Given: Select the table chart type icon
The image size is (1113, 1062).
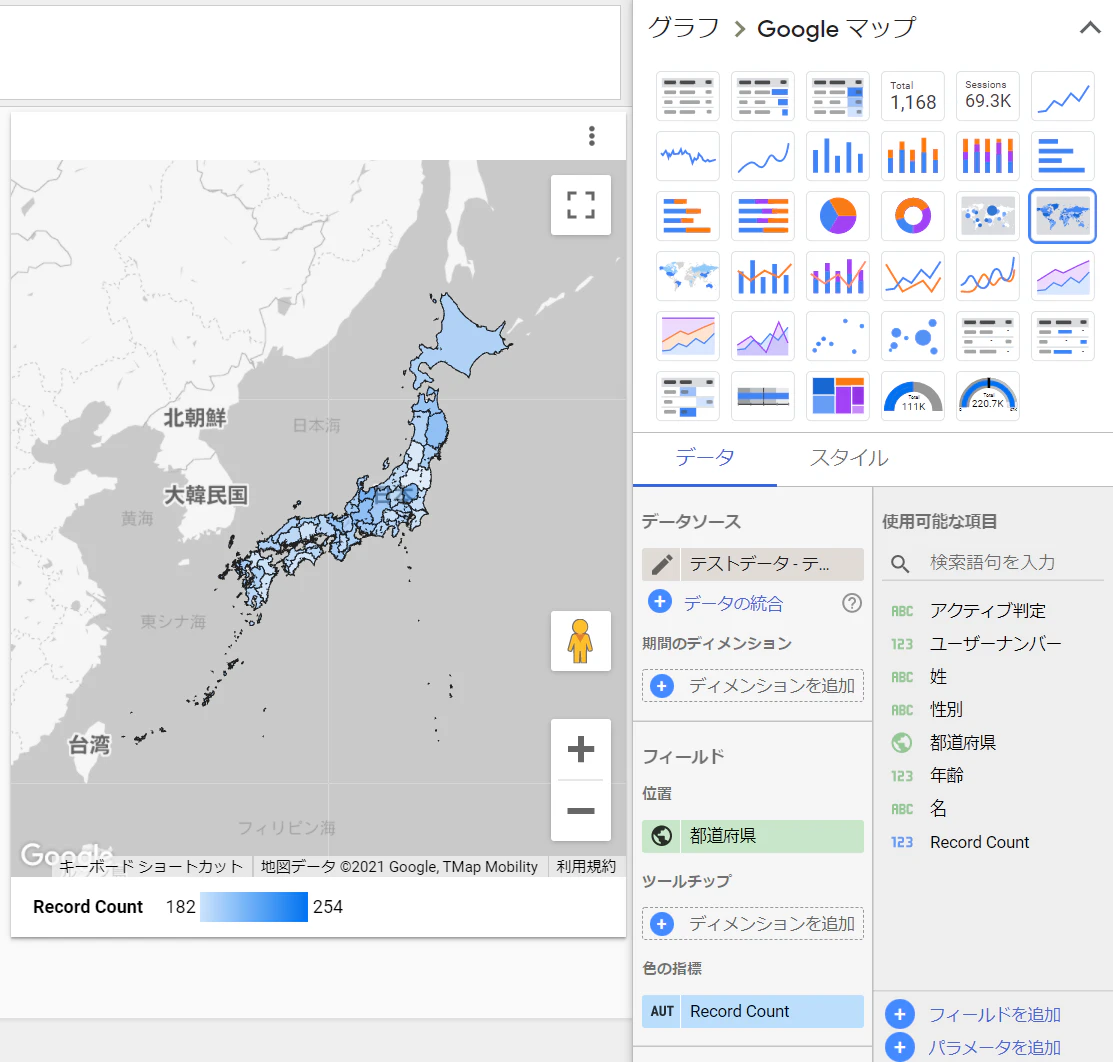Looking at the screenshot, I should coord(688,96).
